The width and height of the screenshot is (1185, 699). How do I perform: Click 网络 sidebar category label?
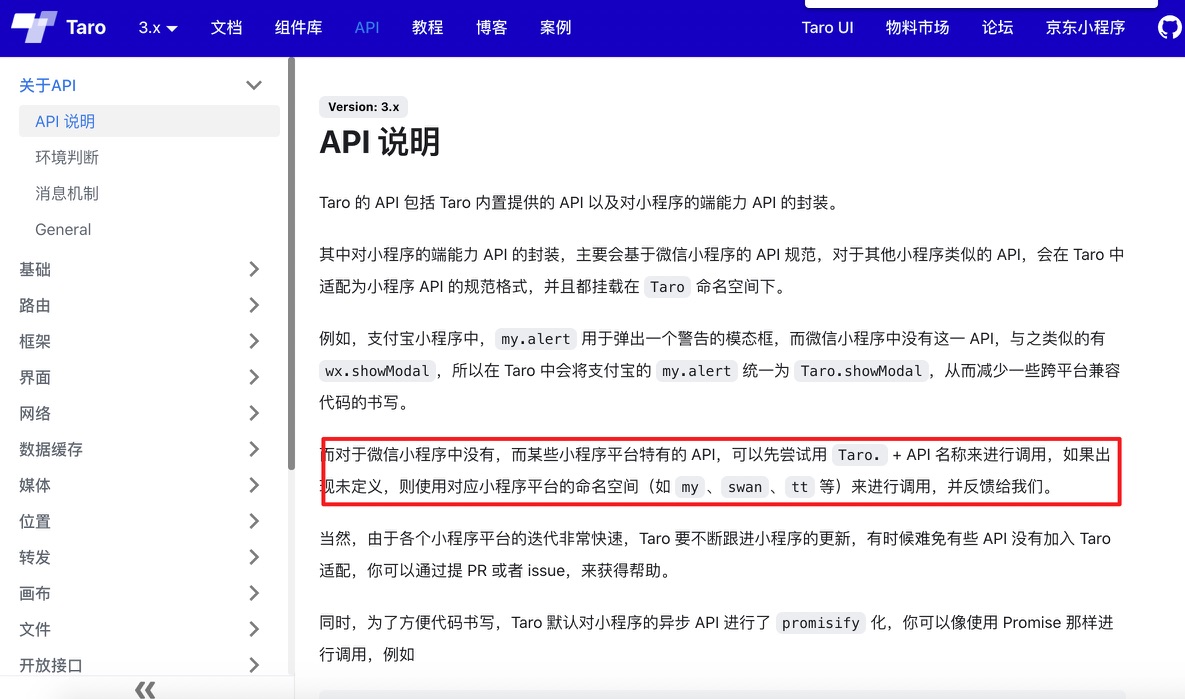point(35,413)
